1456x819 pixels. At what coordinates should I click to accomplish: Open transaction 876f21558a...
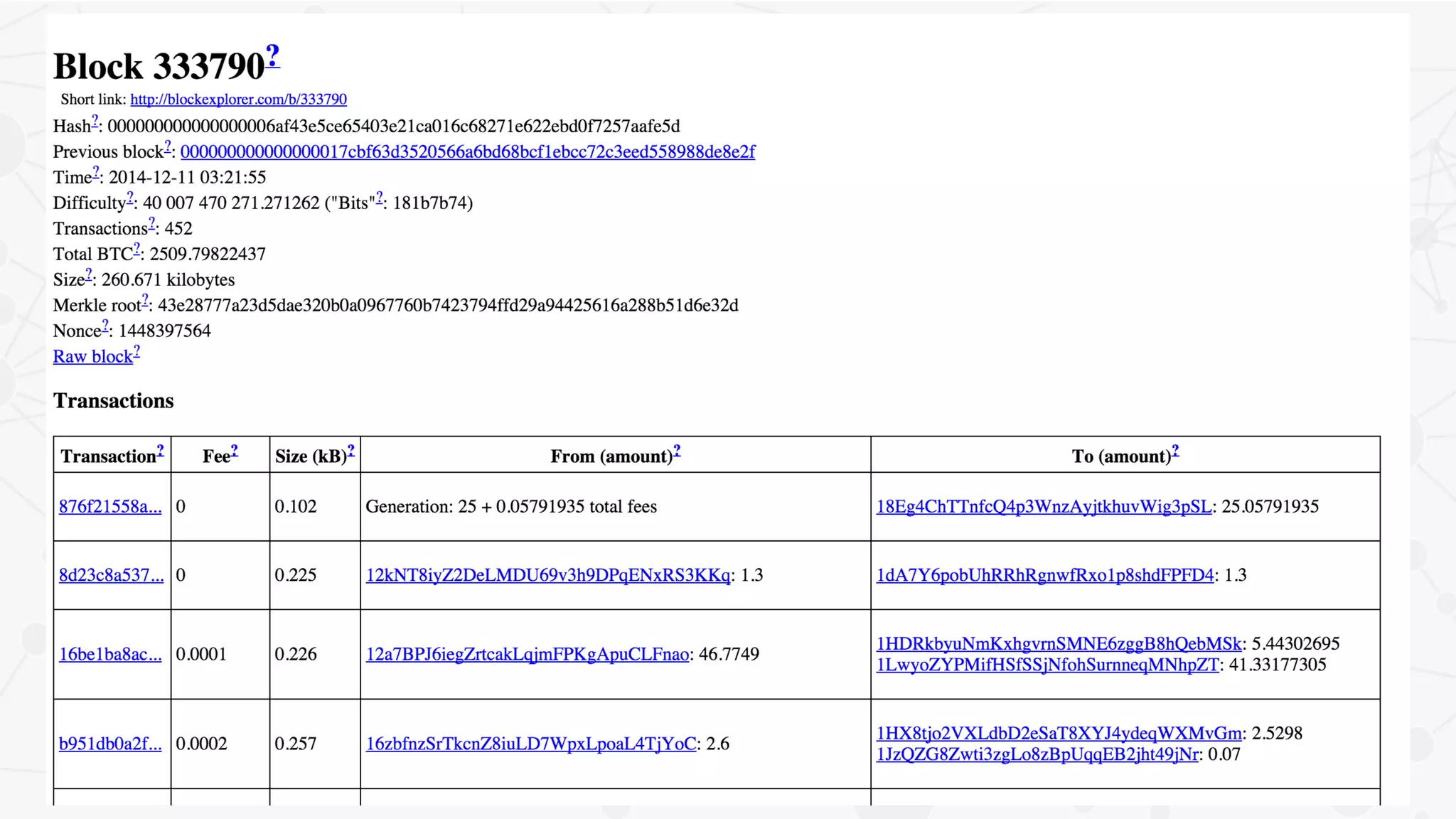pos(110,507)
